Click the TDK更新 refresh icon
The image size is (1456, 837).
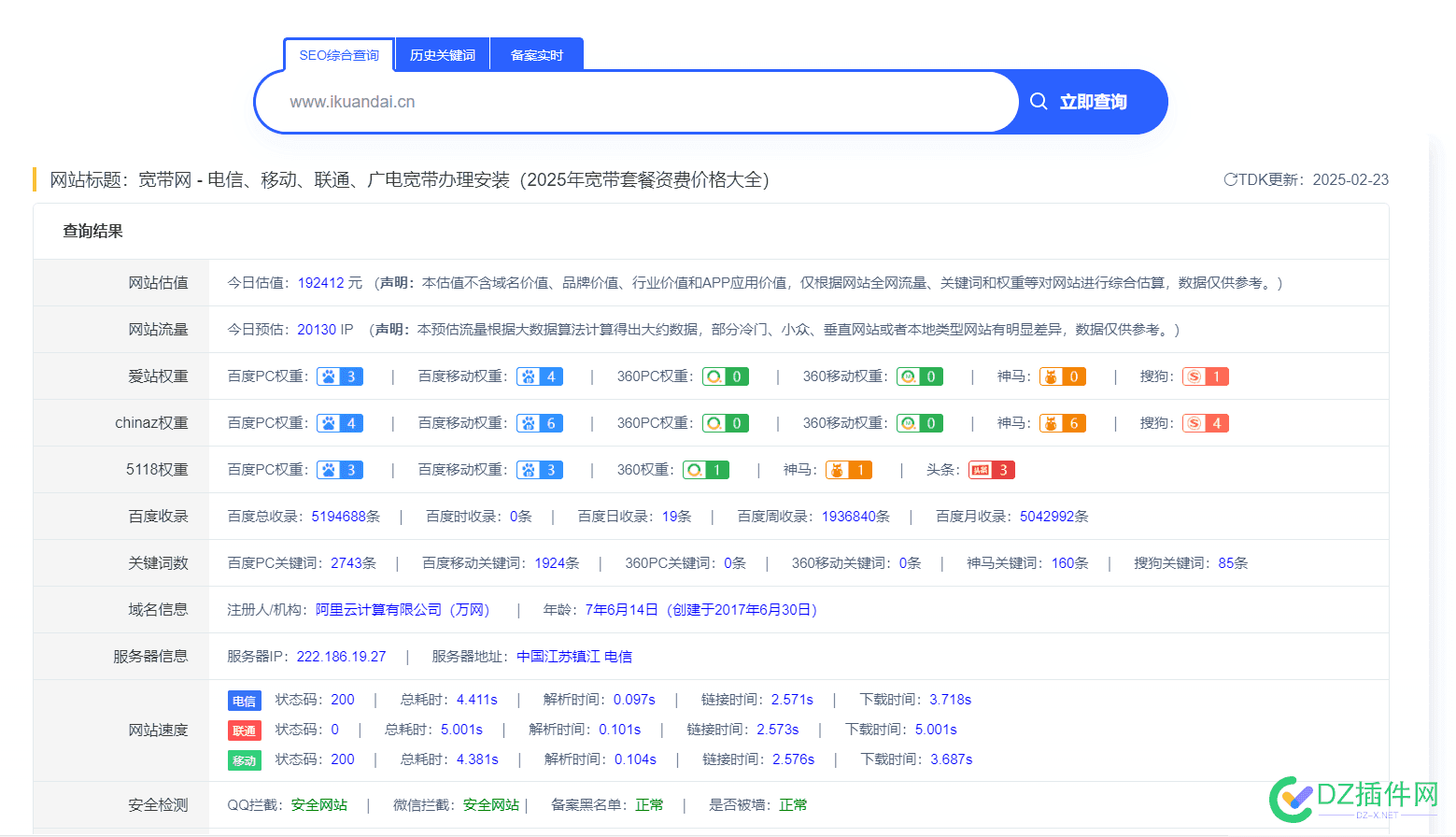click(x=1230, y=179)
